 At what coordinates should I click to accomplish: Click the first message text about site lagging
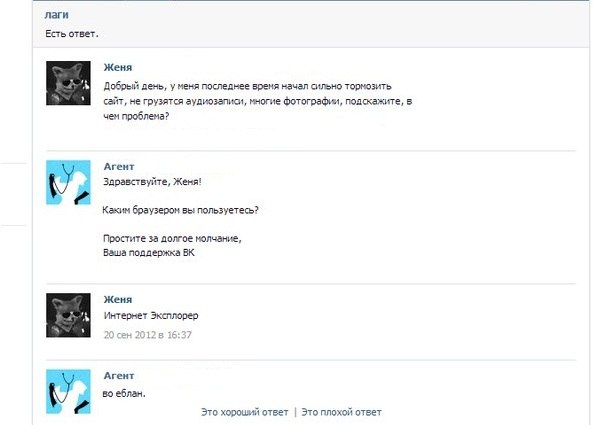coord(258,101)
